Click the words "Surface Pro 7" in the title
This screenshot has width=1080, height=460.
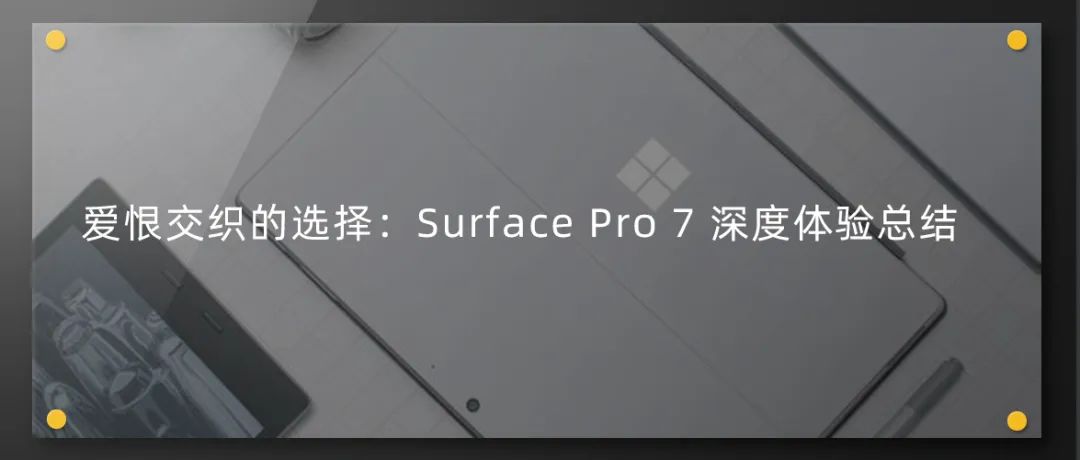coord(553,223)
